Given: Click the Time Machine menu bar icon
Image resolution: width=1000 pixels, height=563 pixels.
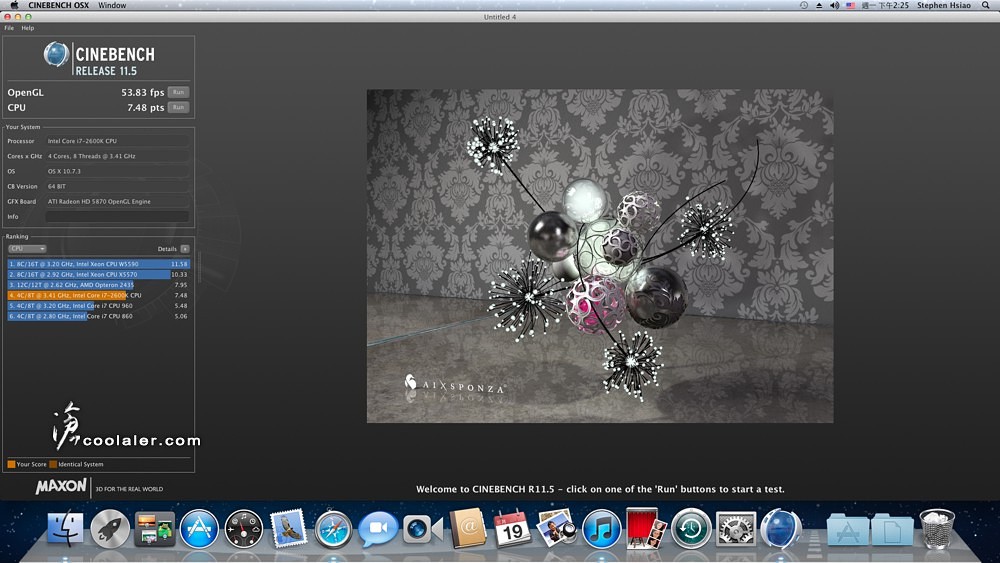Looking at the screenshot, I should (x=804, y=5).
